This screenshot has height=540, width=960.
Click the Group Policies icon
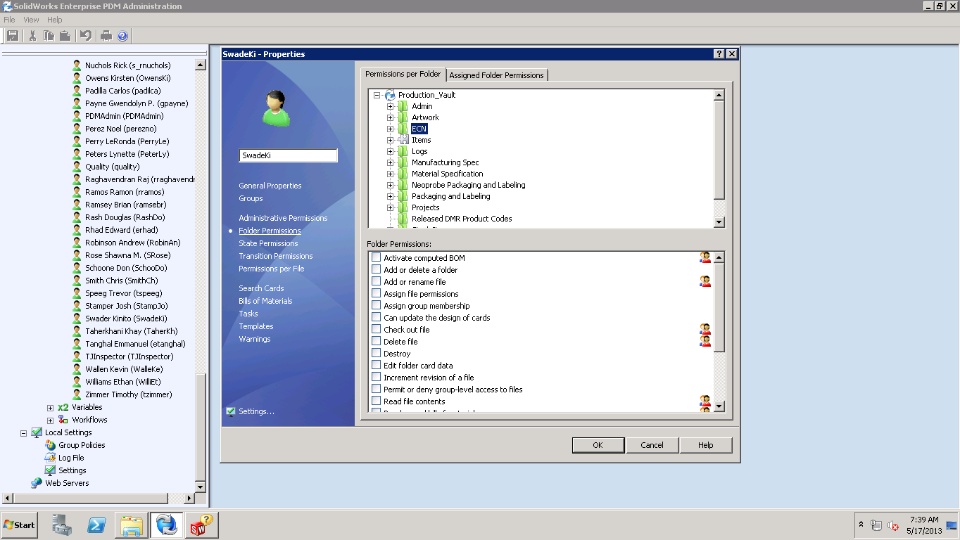click(x=50, y=445)
